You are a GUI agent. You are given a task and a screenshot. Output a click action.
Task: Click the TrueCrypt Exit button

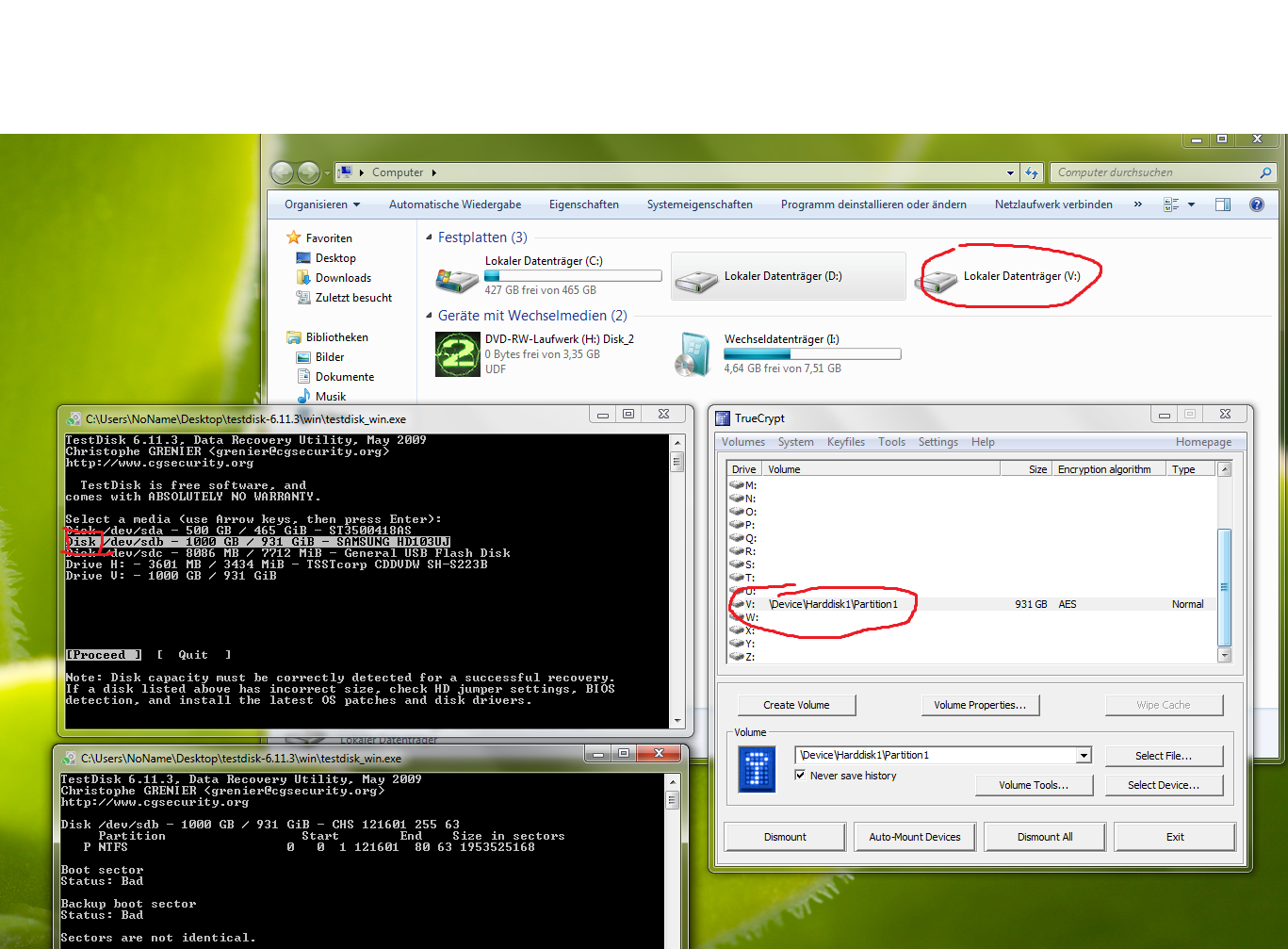point(1175,837)
